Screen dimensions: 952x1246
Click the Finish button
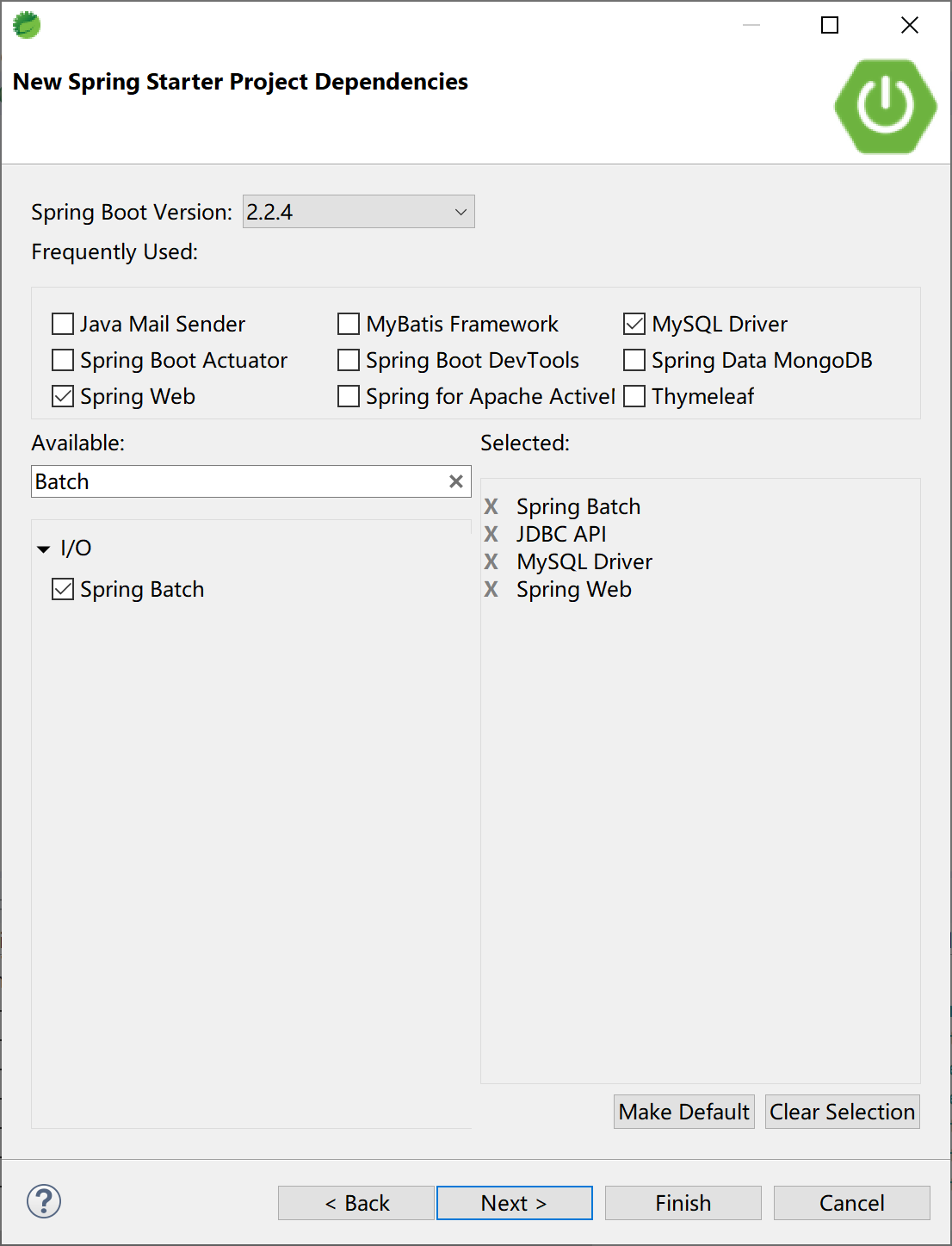point(683,1203)
